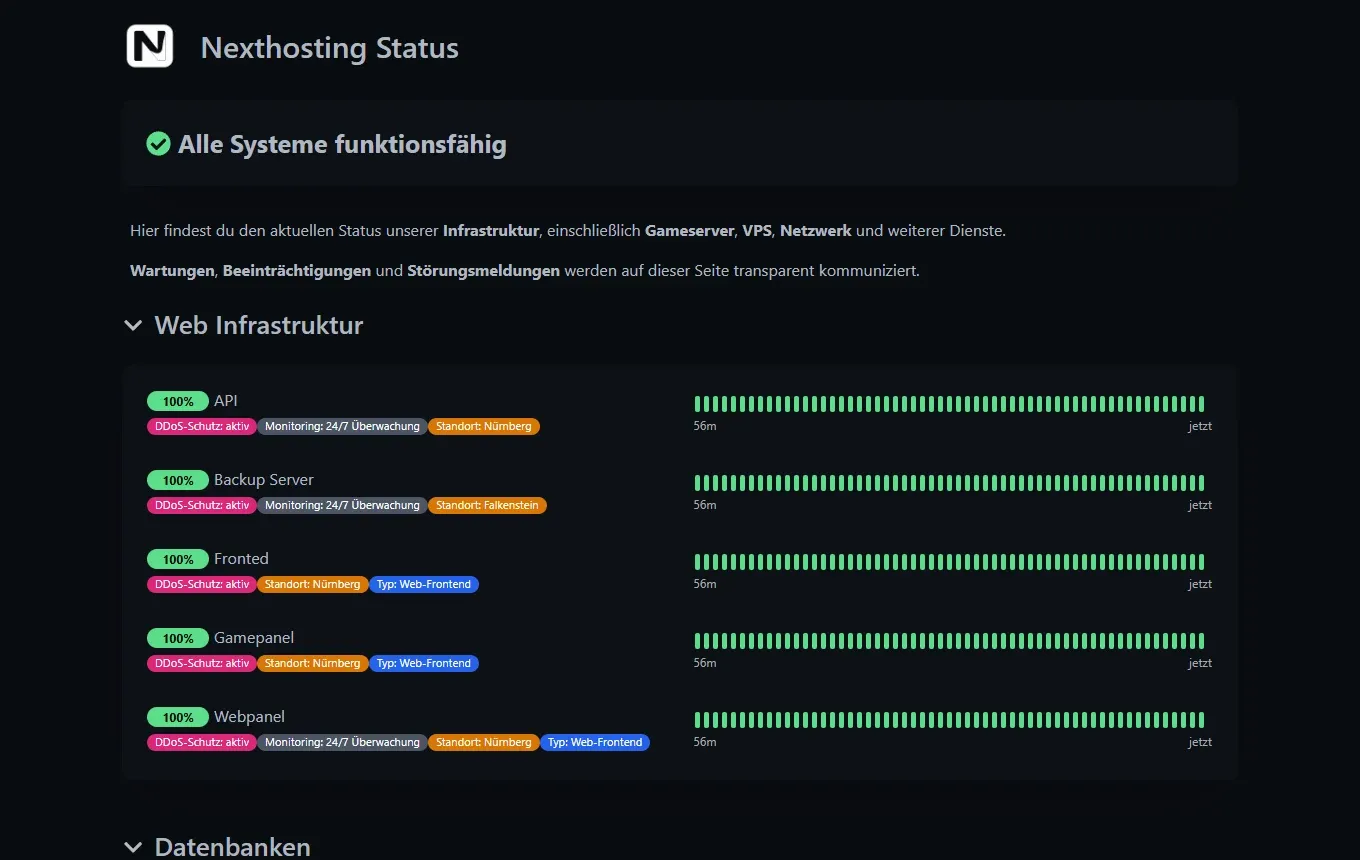Click Backup Server's Monitoring 24/7 tag
Screen dimensions: 1360x860
342,505
